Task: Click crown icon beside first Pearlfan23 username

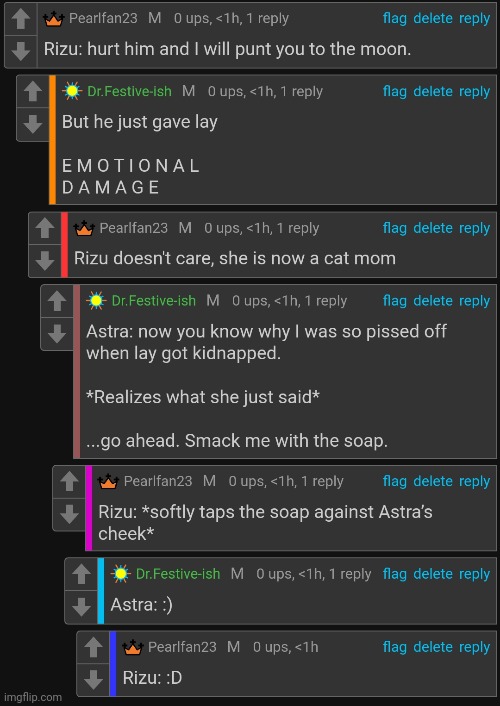Action: click(x=54, y=19)
